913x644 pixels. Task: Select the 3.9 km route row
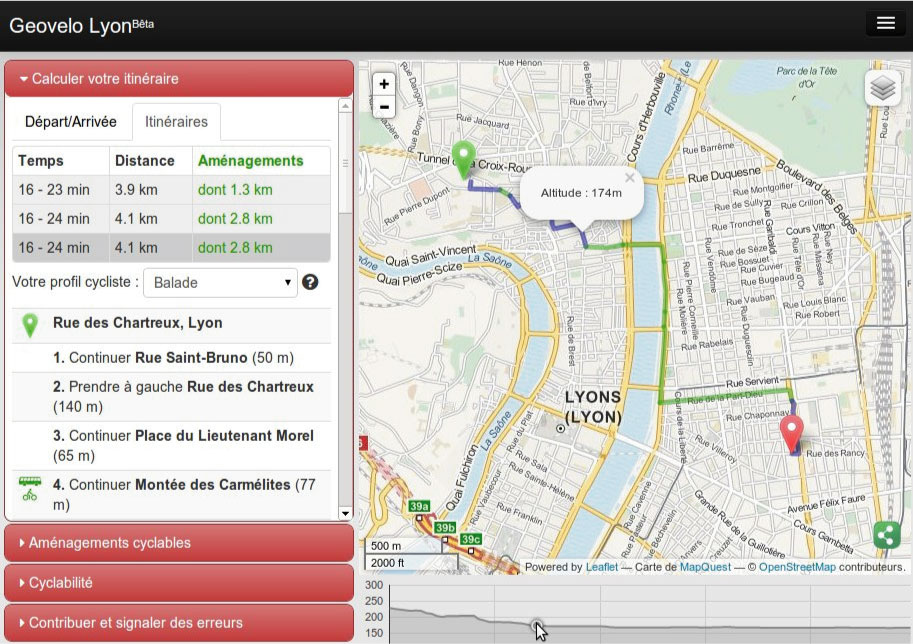[x=171, y=189]
